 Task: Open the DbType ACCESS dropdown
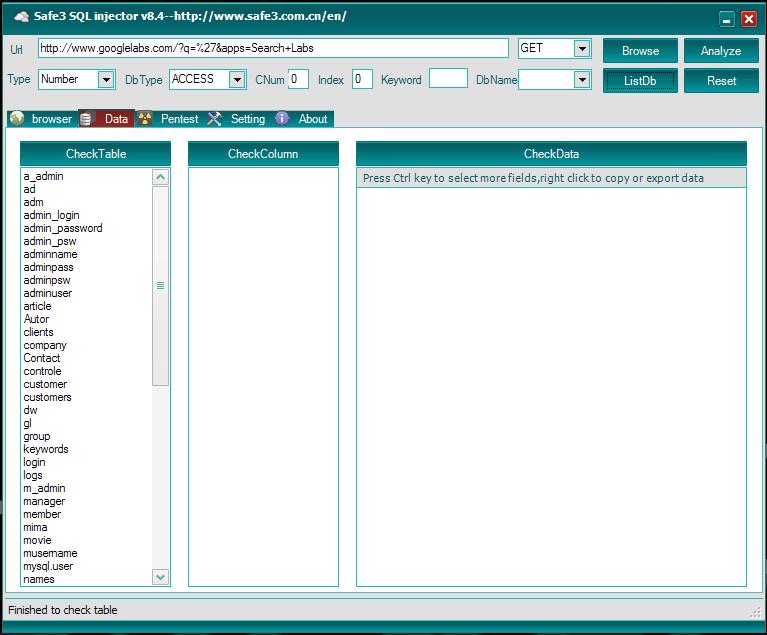point(237,79)
